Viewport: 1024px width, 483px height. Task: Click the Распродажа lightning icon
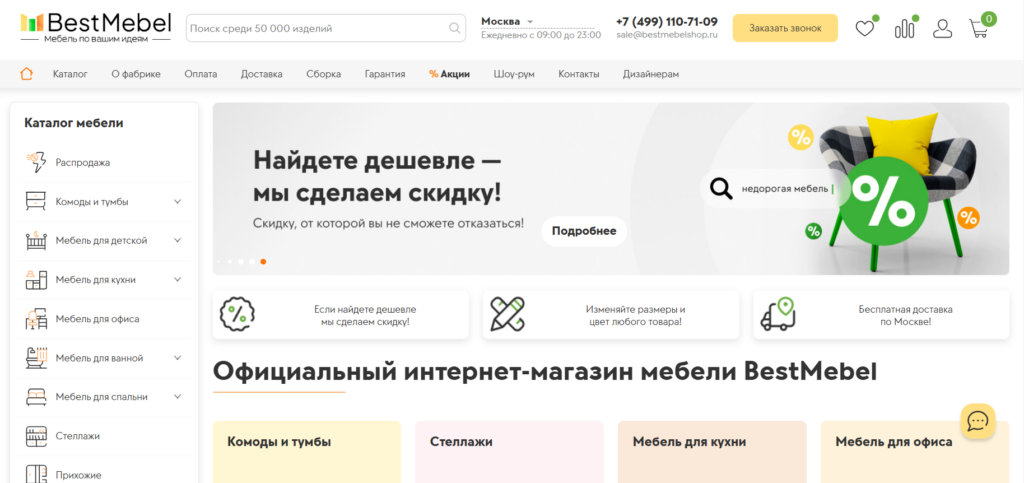(36, 163)
